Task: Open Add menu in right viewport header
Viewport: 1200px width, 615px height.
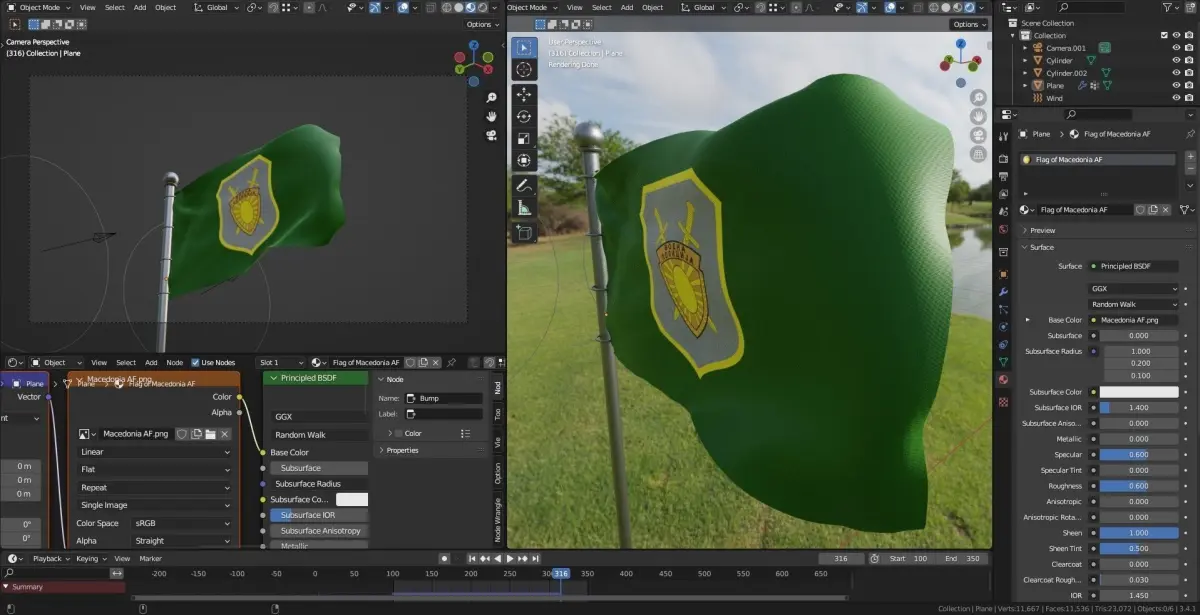Action: click(626, 7)
